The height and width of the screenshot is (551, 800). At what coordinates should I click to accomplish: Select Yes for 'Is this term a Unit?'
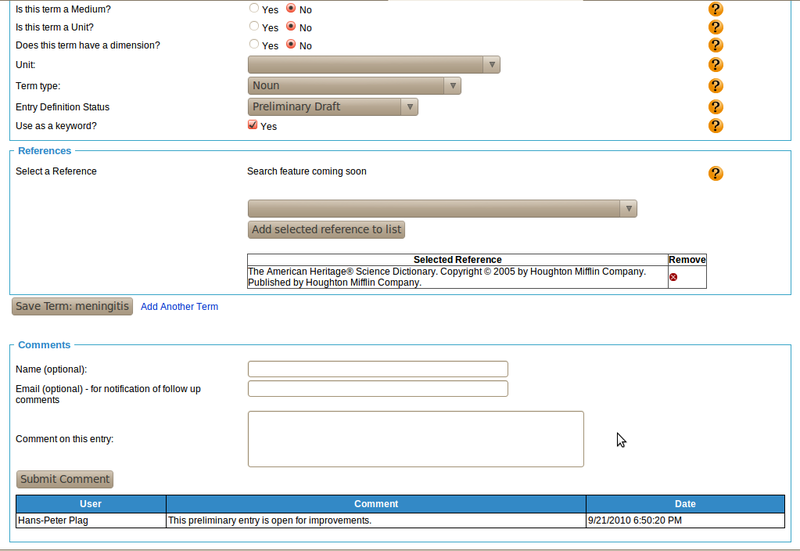point(254,27)
